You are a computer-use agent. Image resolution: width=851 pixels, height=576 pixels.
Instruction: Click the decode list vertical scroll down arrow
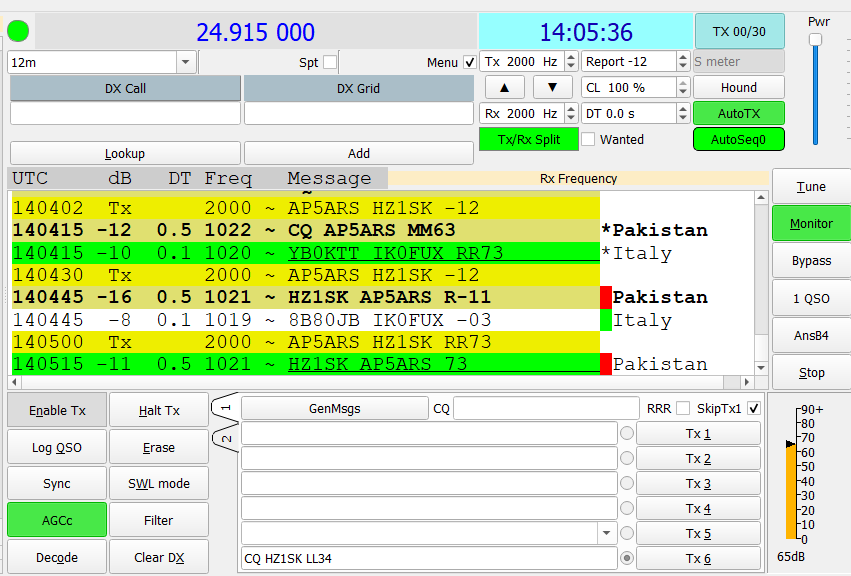761,368
